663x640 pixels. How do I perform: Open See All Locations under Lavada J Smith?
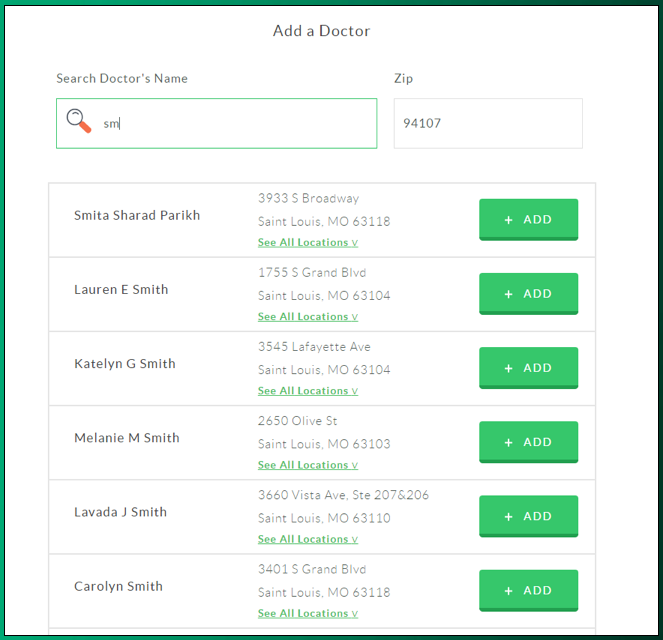point(307,539)
